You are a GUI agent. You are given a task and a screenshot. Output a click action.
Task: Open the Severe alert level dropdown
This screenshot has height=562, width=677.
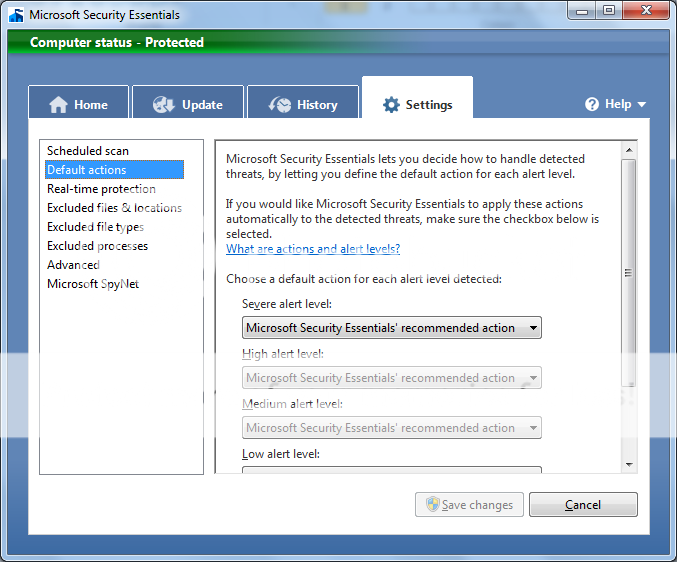click(392, 328)
